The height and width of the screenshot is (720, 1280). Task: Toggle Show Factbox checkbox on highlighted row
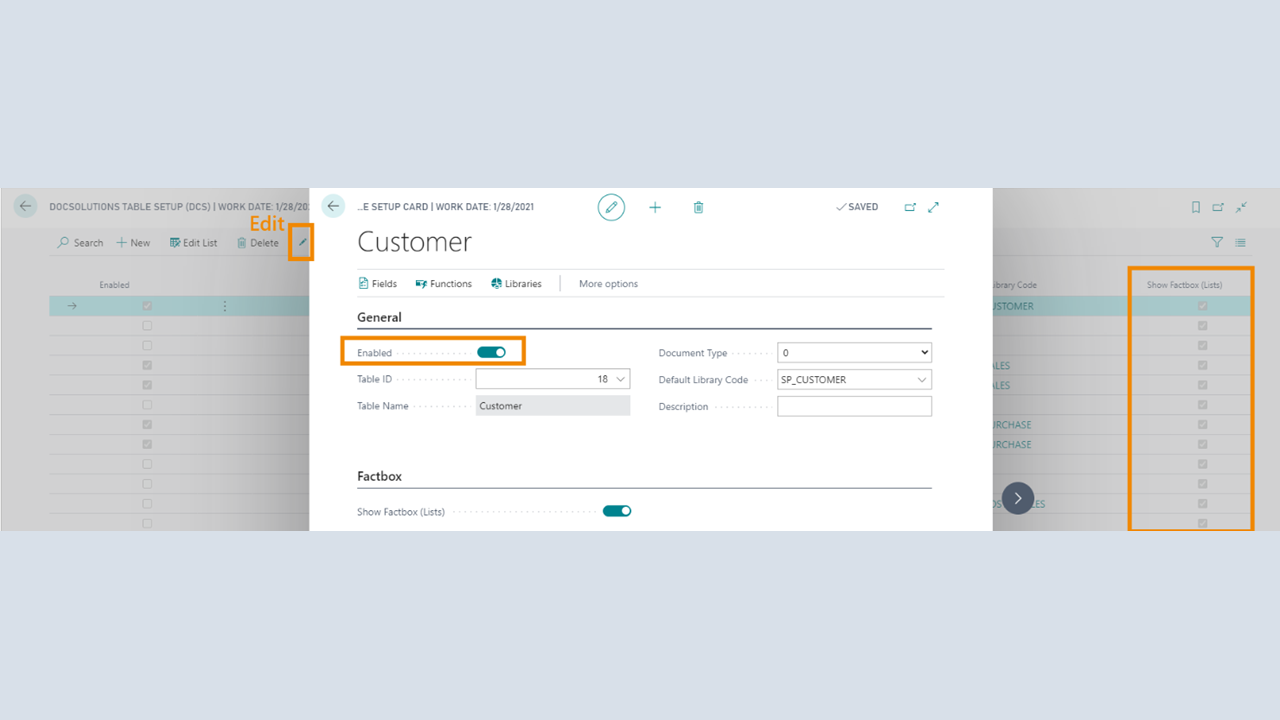click(1202, 306)
